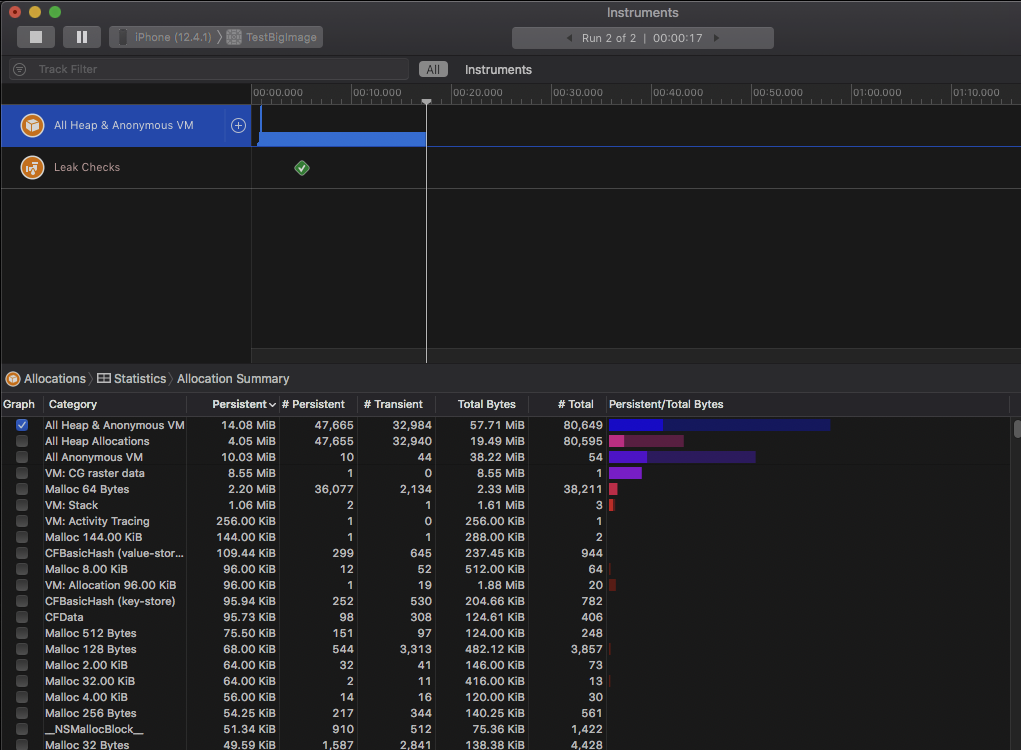Viewport: 1021px width, 750px height.
Task: Select the Malloc 128 Bytes row
Action: (505, 649)
